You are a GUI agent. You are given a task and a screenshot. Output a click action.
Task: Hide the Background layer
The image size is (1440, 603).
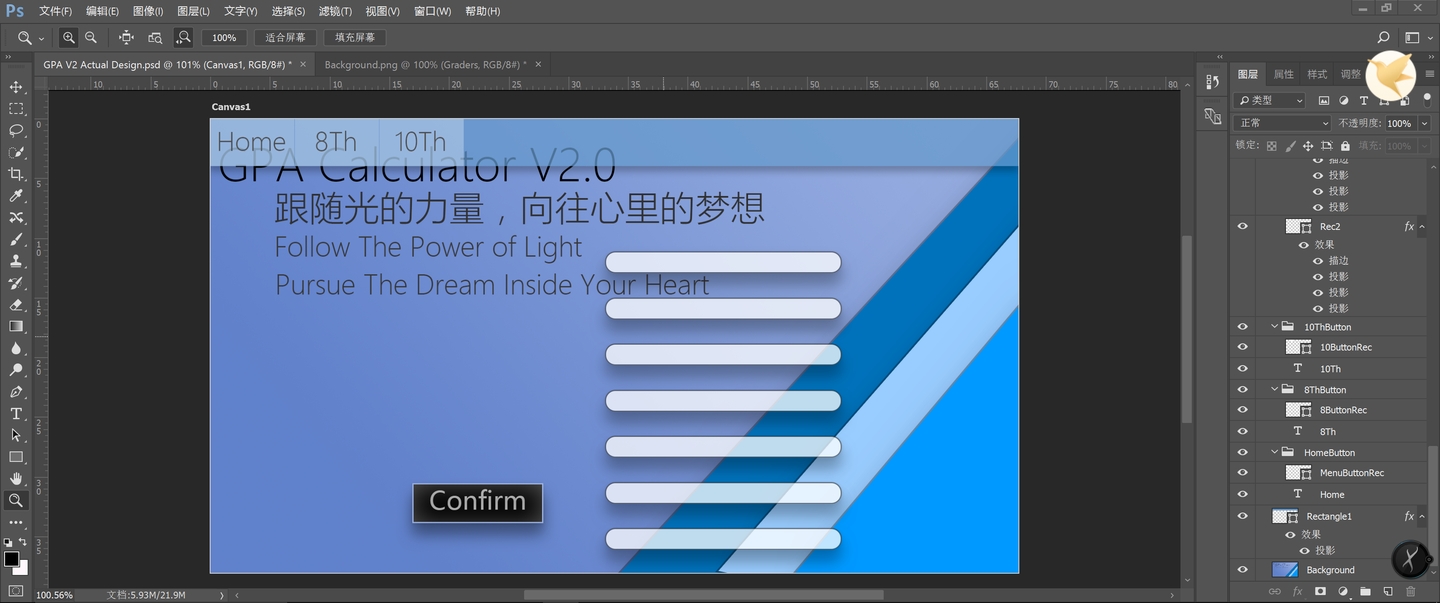click(x=1242, y=569)
